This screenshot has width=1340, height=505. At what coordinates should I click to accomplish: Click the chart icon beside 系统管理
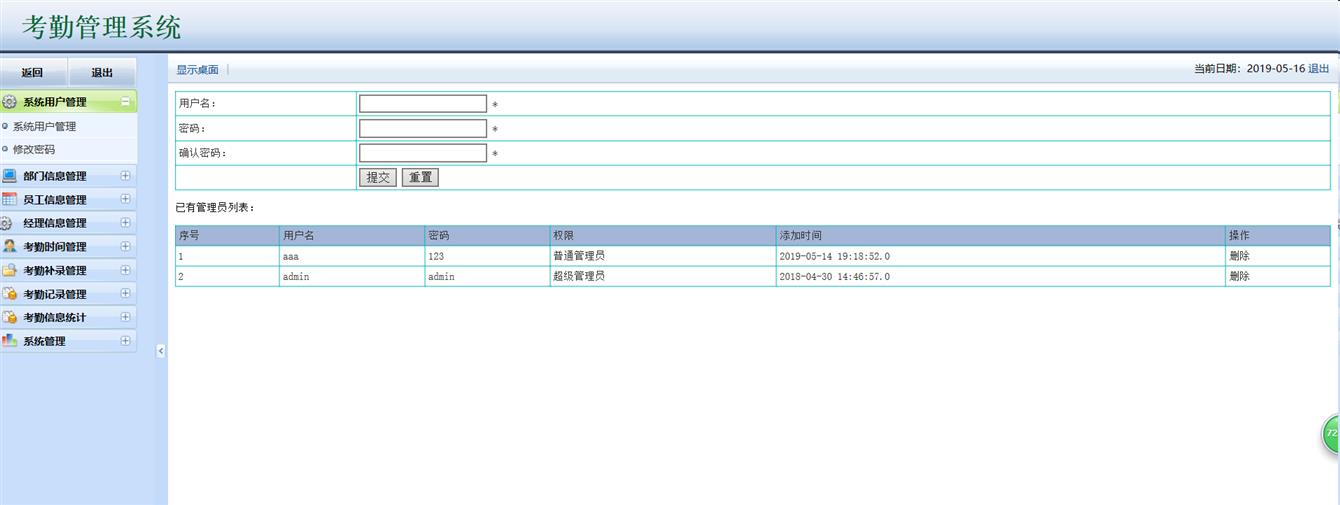coord(9,341)
